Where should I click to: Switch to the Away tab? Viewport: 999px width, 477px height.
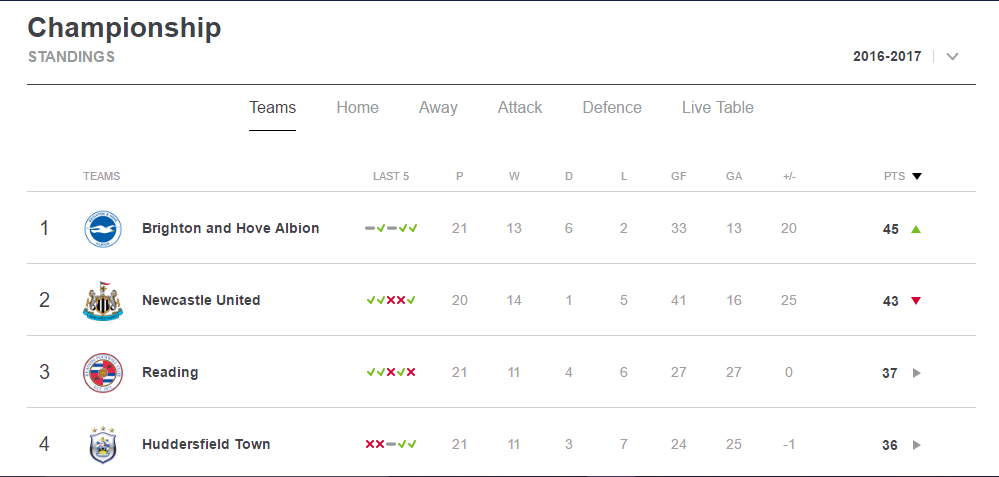click(438, 108)
